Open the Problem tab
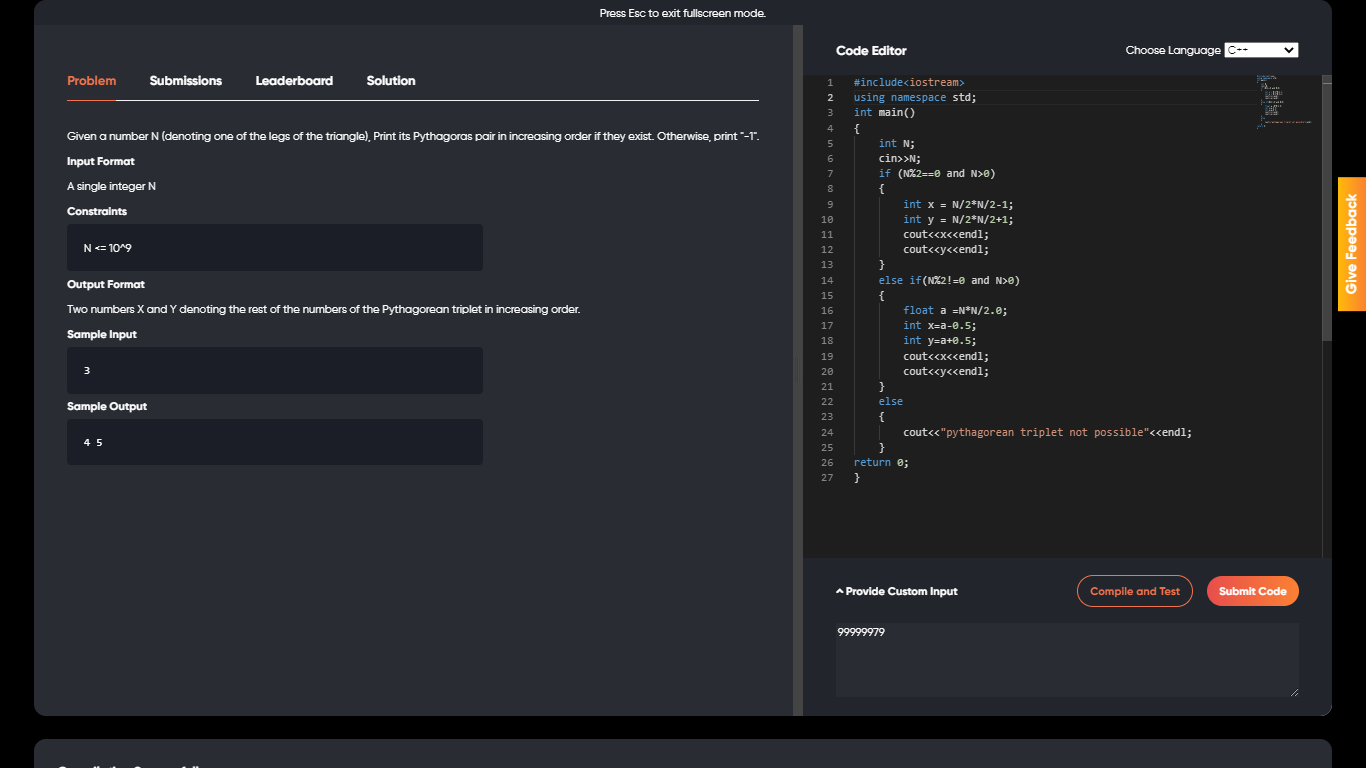 point(91,81)
